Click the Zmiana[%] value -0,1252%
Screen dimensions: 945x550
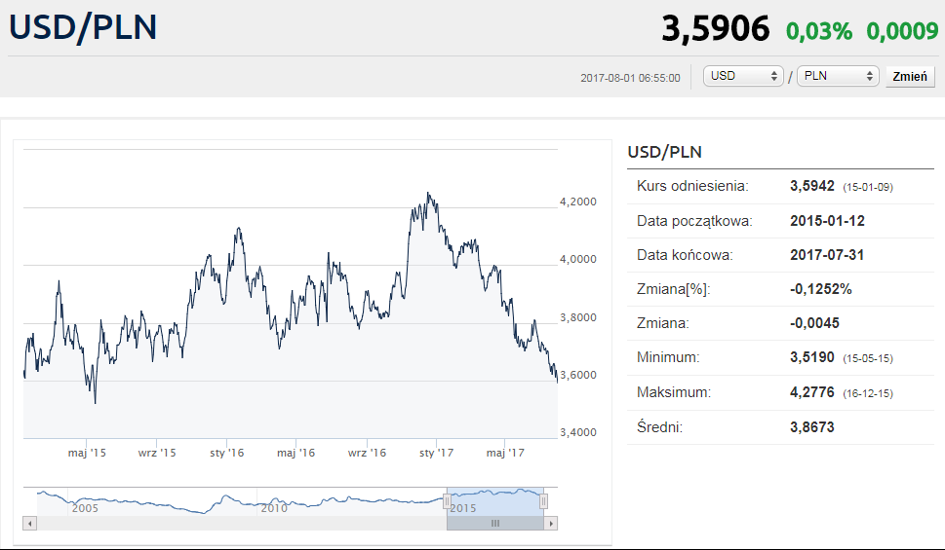tap(821, 289)
